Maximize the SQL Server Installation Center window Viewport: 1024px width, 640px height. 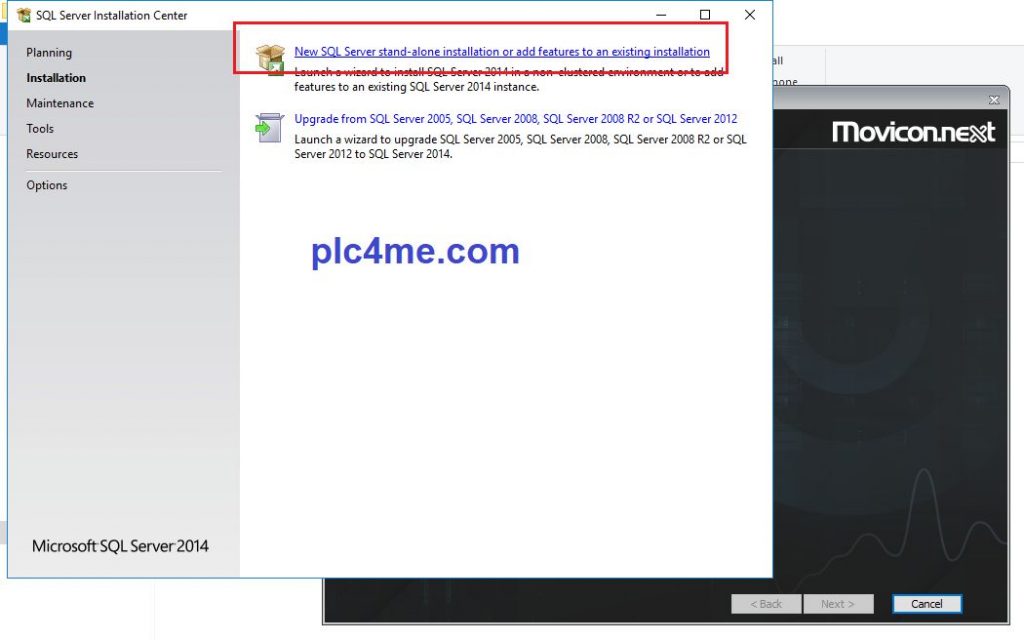[x=705, y=15]
